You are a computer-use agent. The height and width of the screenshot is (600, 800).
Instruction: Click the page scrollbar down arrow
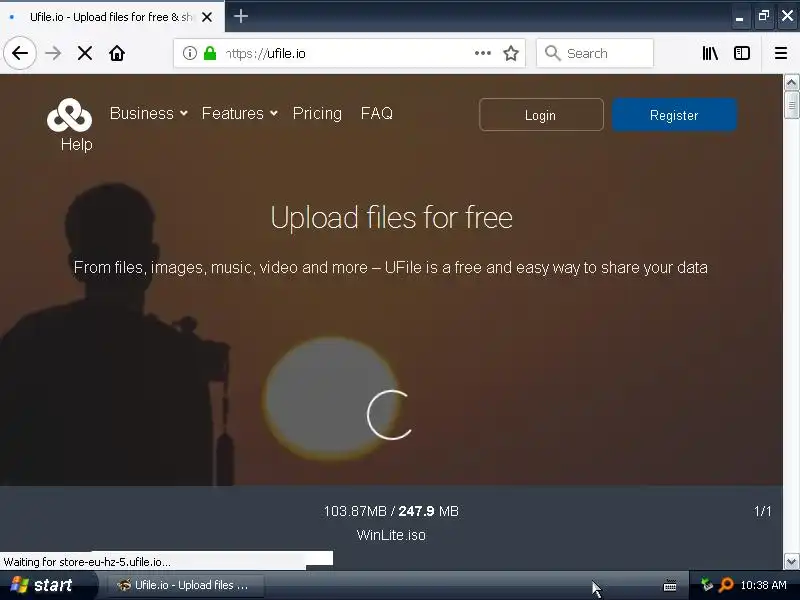[x=791, y=561]
